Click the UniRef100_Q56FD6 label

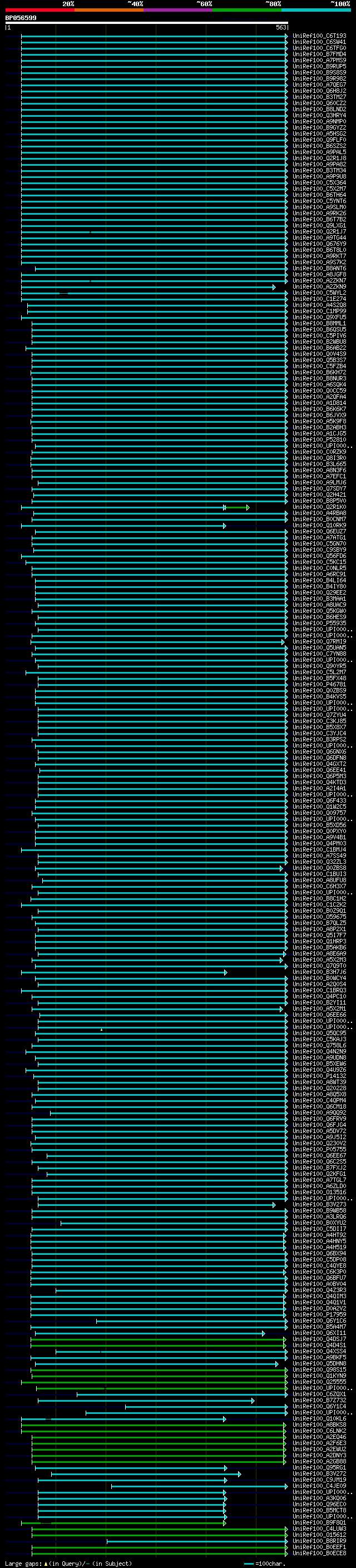click(319, 556)
